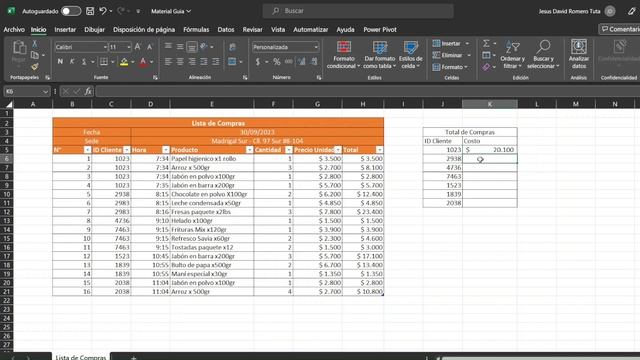Screen dimensions: 640x360
Task: Click the cell borders icon
Action: click(x=104, y=62)
